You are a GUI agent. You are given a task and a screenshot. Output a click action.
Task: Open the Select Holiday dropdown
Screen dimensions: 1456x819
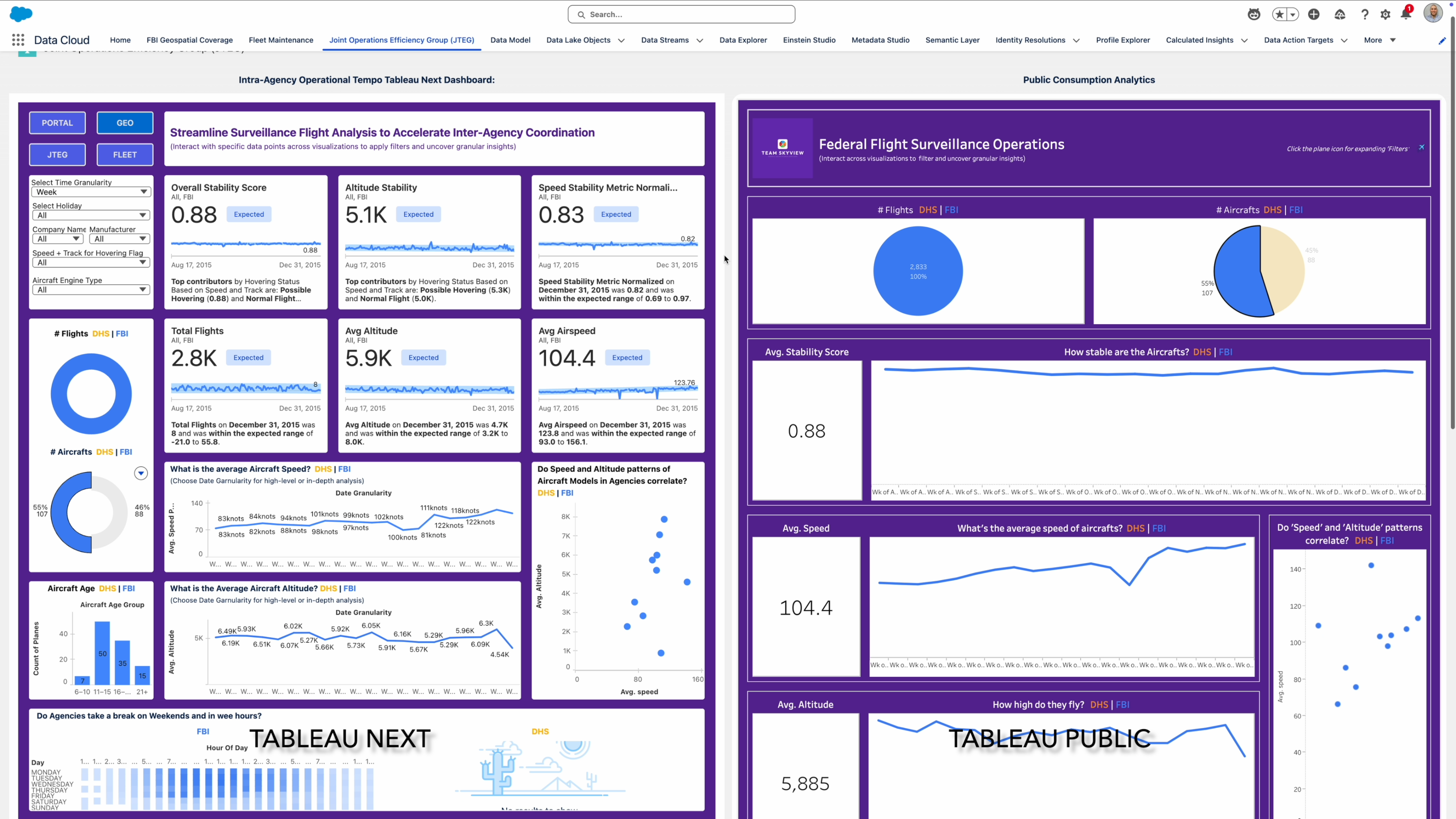(90, 215)
